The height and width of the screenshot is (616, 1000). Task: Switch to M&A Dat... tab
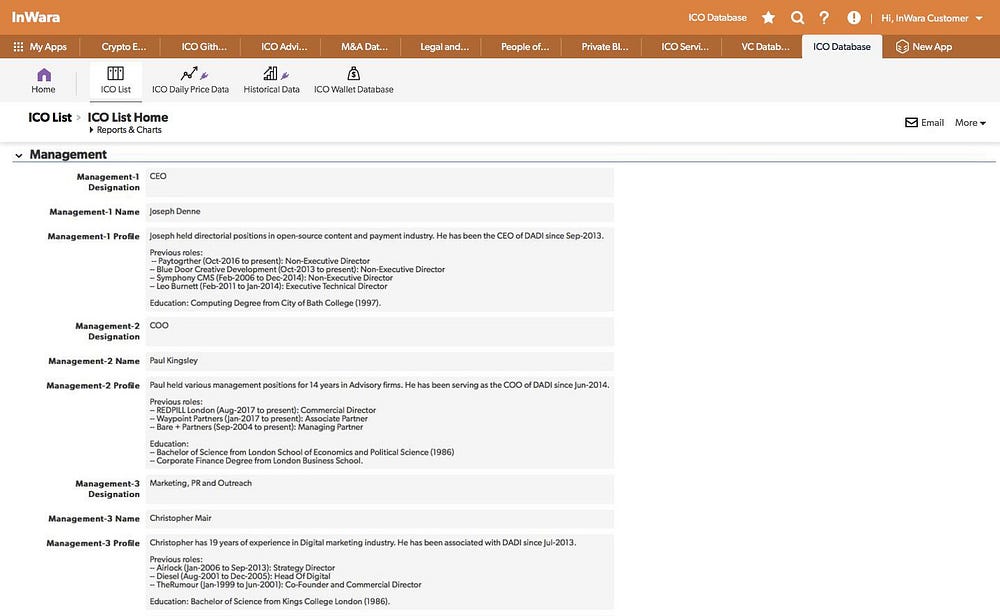364,47
